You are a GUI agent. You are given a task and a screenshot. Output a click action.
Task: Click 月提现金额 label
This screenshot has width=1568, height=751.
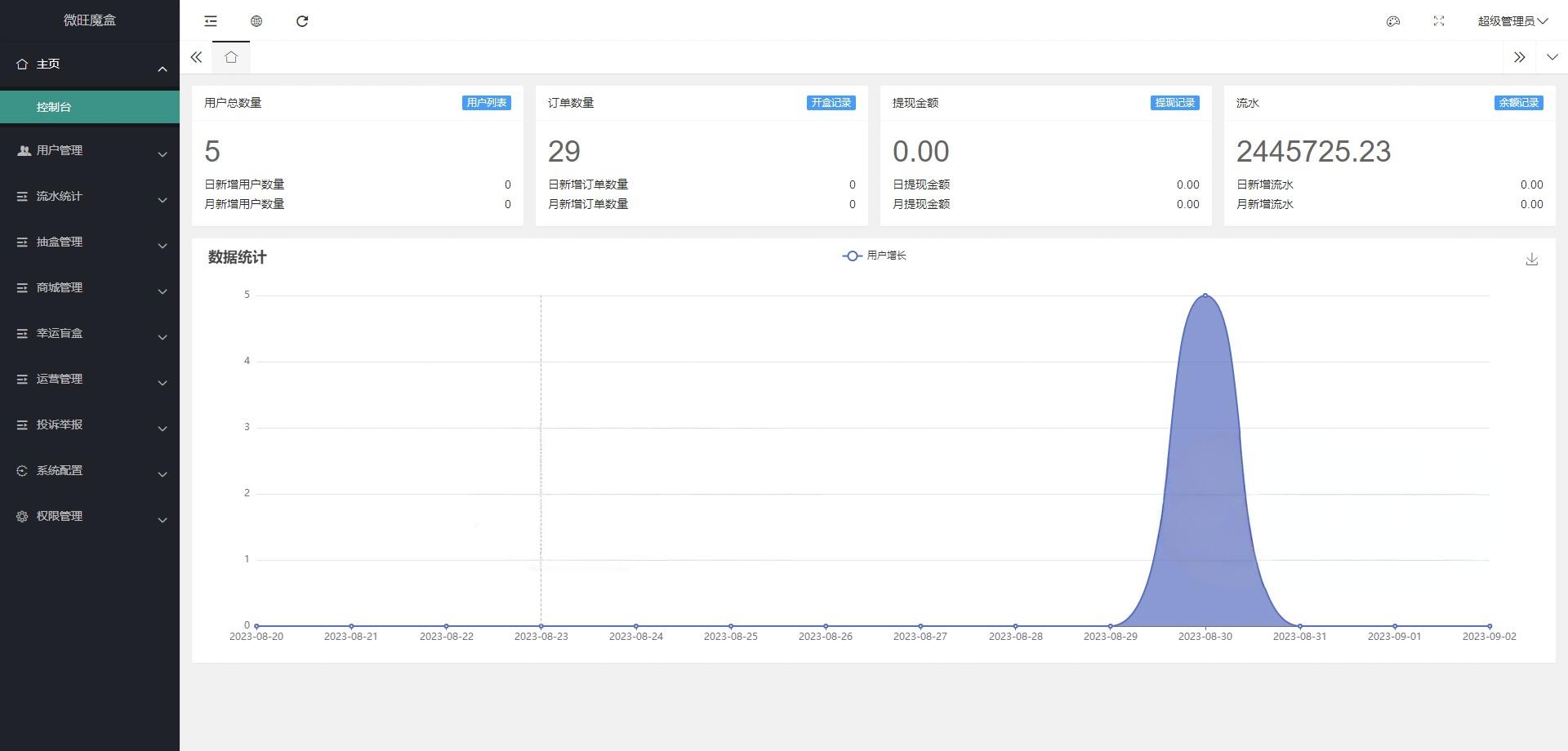click(x=921, y=204)
